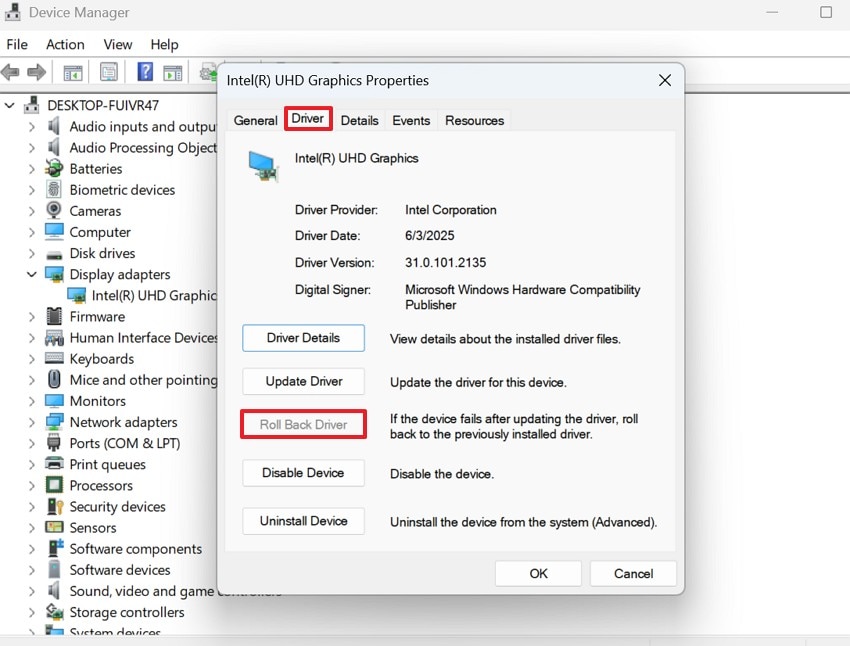Expand the Monitors chevron

click(x=32, y=402)
